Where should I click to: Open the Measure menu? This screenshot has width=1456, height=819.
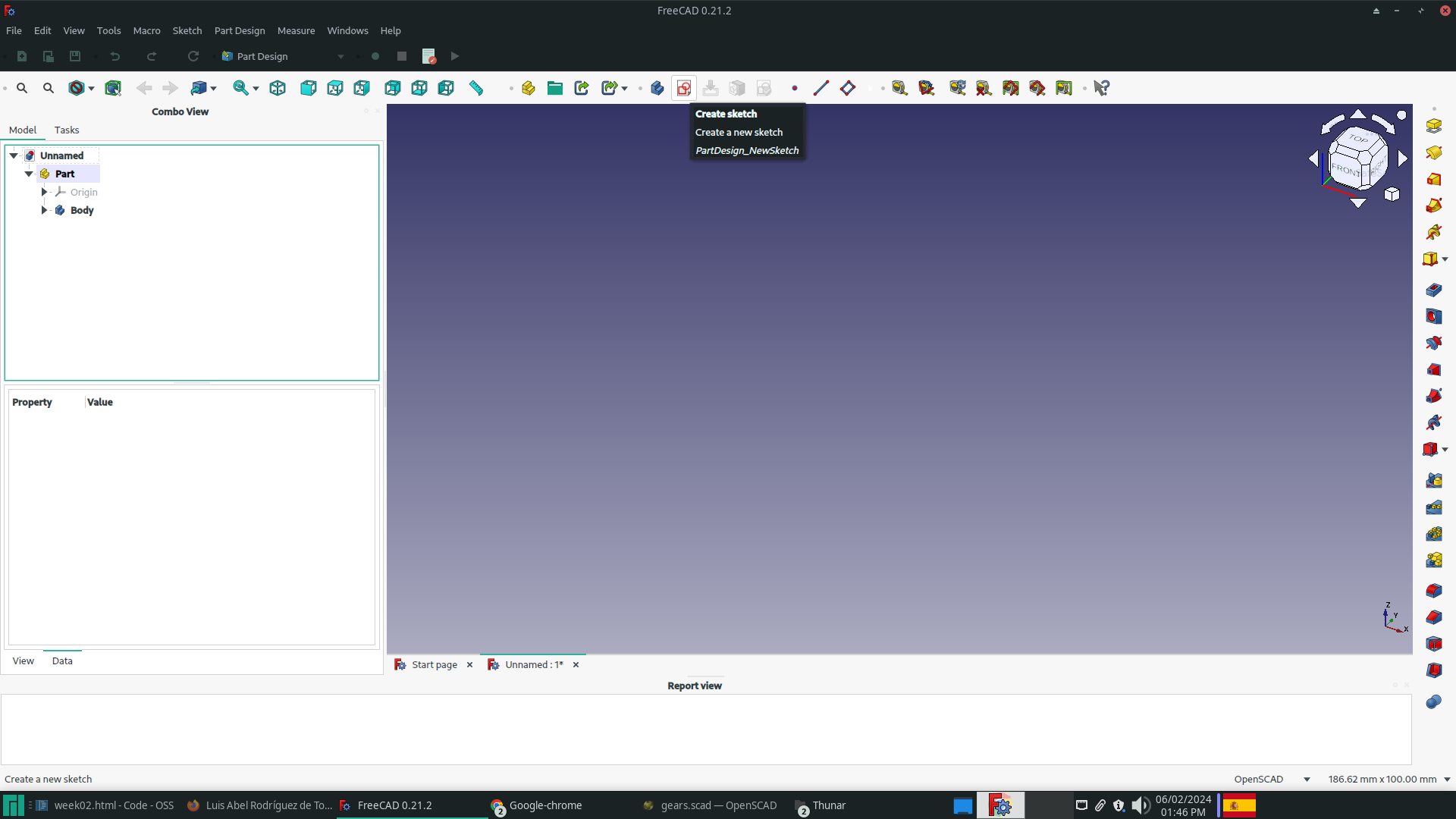click(x=296, y=30)
